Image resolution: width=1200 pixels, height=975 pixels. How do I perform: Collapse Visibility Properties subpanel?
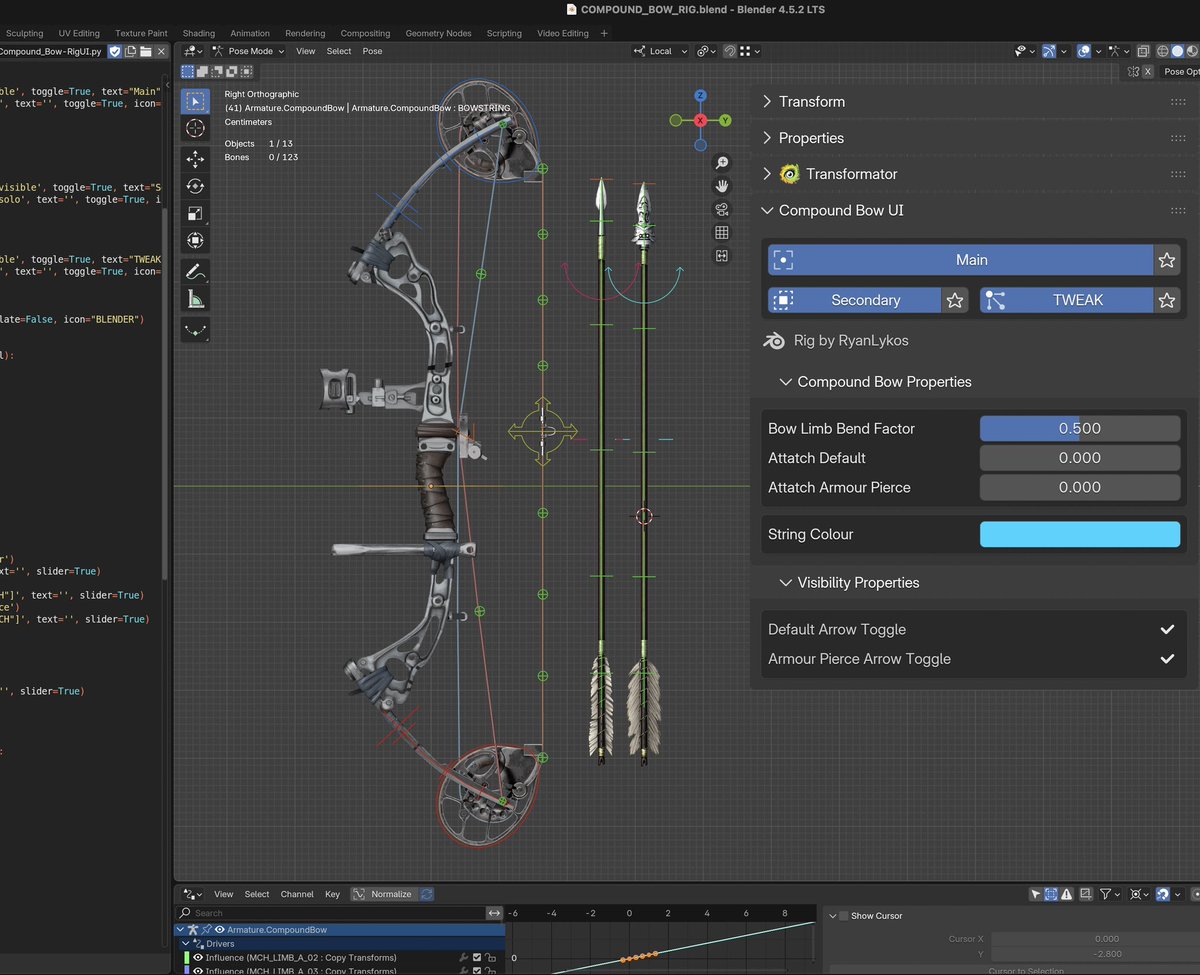(785, 583)
